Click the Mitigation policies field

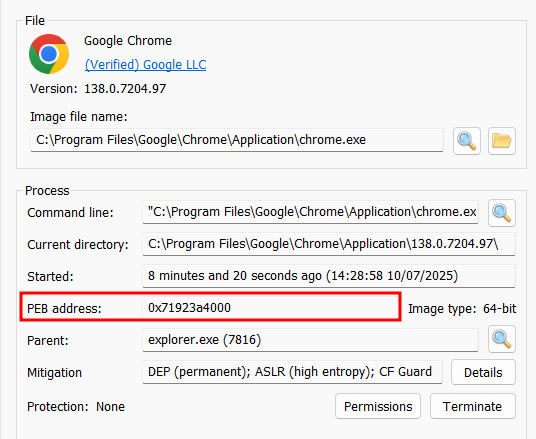click(292, 372)
